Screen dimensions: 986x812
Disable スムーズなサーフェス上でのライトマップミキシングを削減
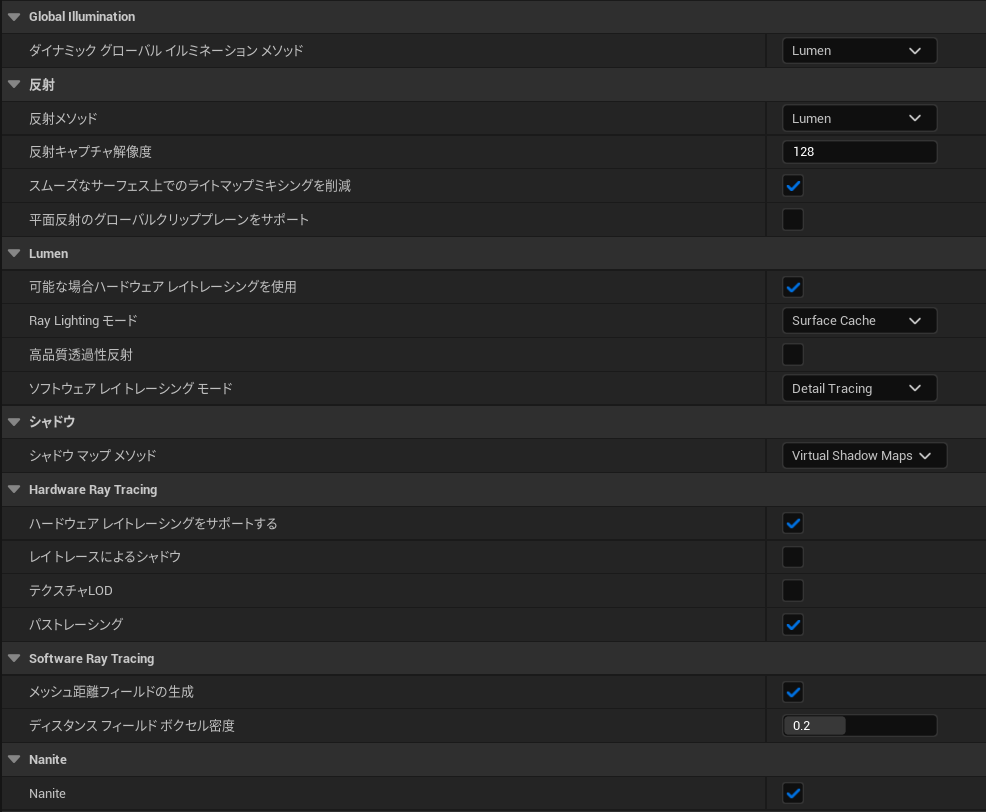[x=792, y=185]
